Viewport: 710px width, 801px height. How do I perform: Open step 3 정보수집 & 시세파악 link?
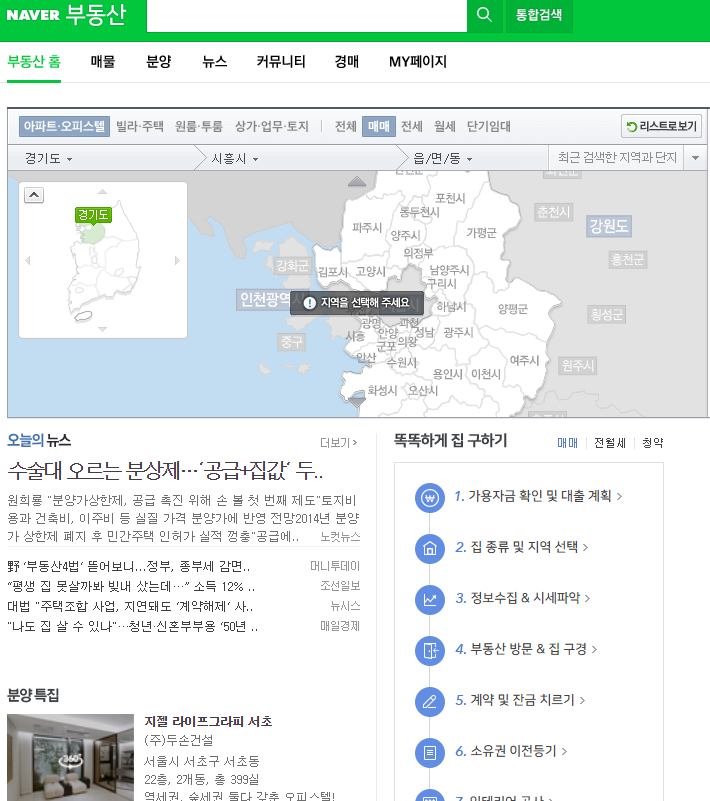click(523, 598)
